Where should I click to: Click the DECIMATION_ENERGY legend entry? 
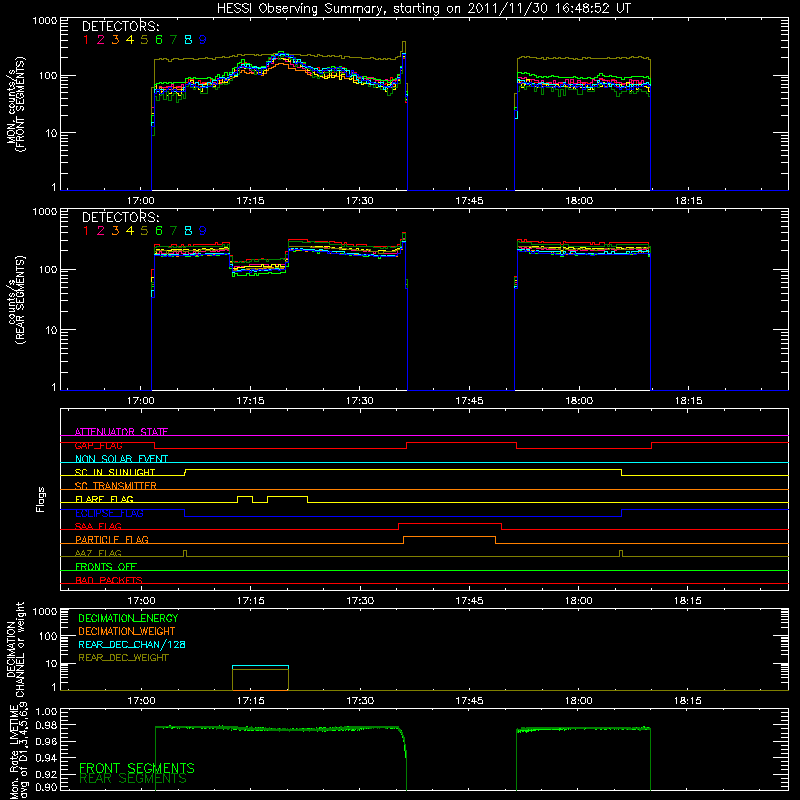pos(128,618)
